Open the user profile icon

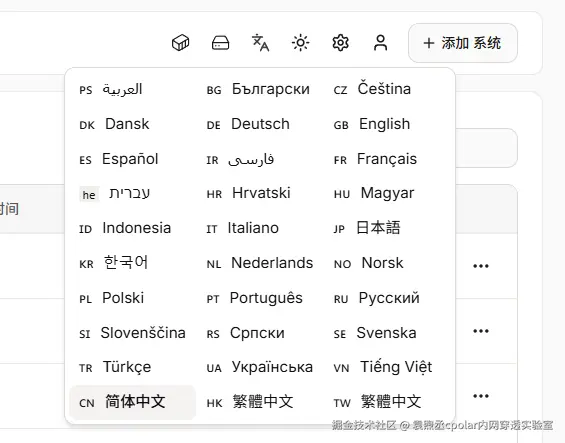[381, 43]
